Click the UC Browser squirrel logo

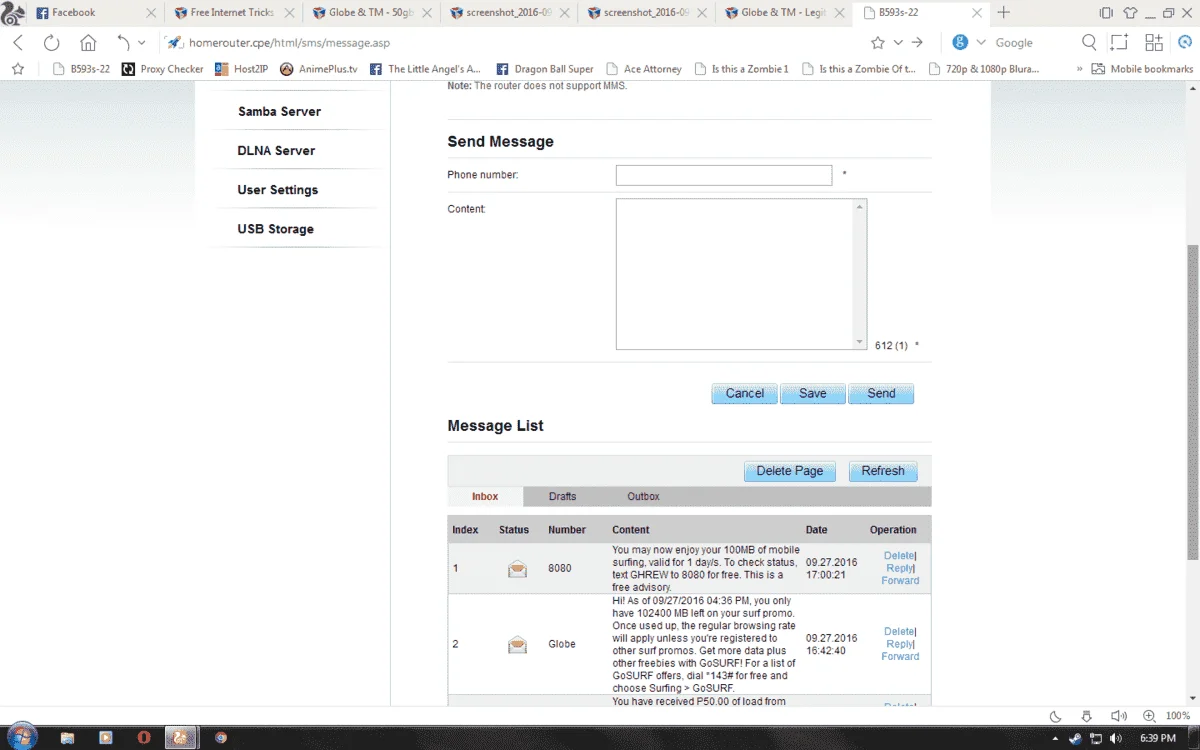click(x=13, y=13)
